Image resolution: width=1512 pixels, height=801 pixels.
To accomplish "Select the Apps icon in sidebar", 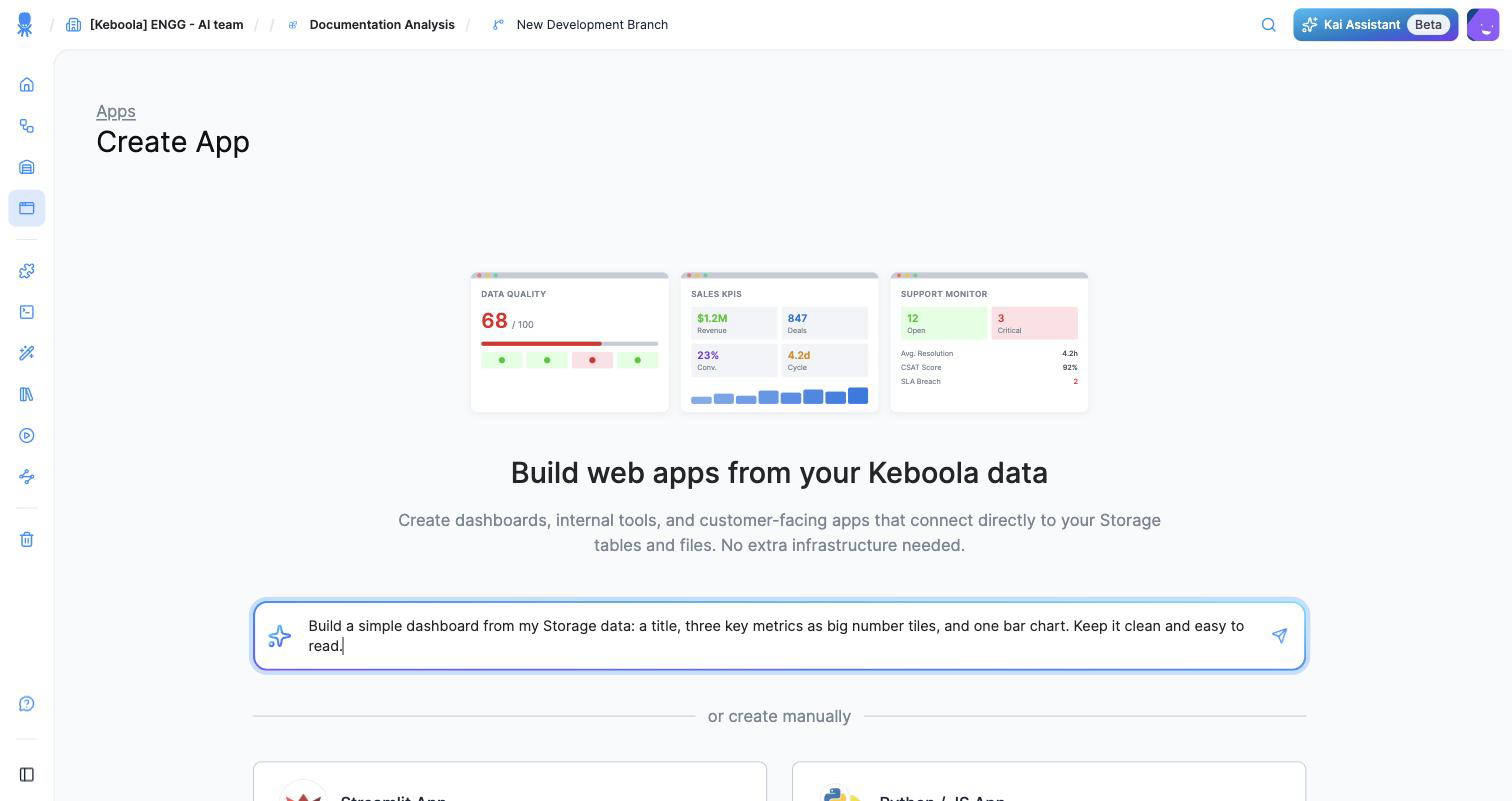I will (x=27, y=208).
